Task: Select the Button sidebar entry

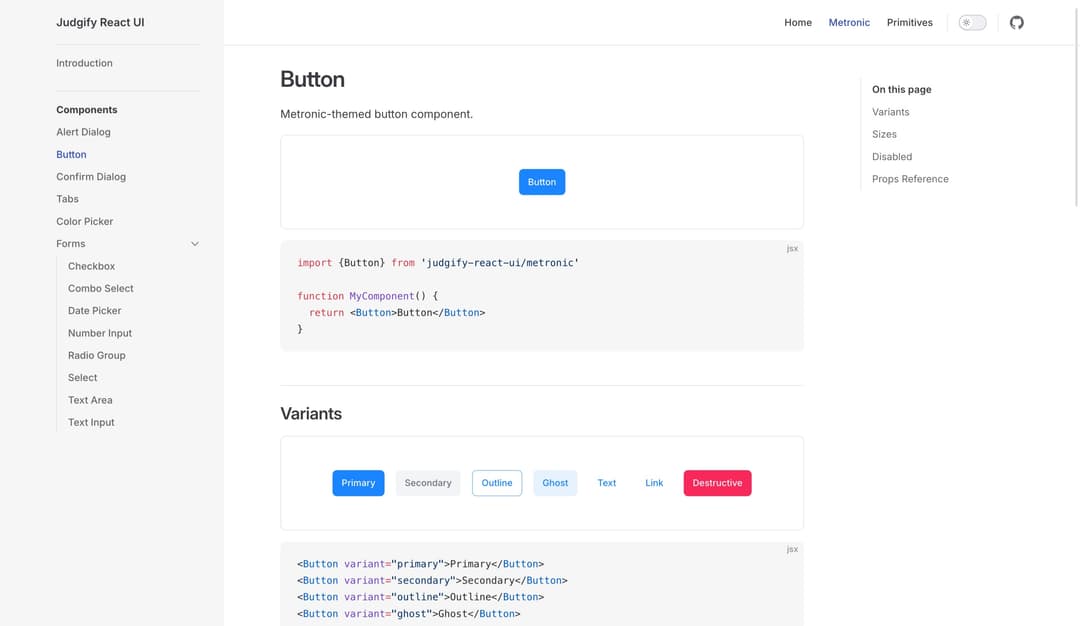Action: coord(72,154)
